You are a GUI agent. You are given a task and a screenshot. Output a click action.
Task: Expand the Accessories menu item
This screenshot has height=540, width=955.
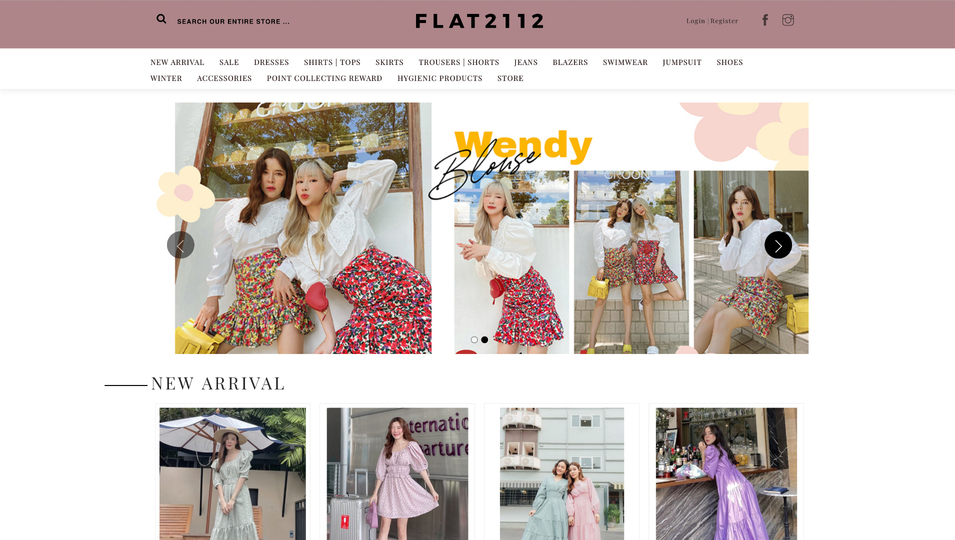click(224, 78)
